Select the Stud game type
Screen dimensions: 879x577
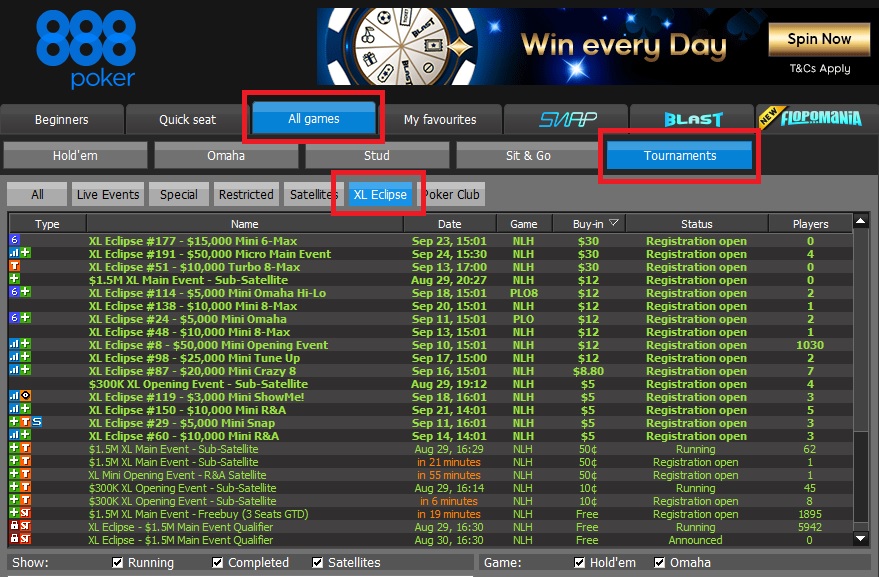point(377,155)
